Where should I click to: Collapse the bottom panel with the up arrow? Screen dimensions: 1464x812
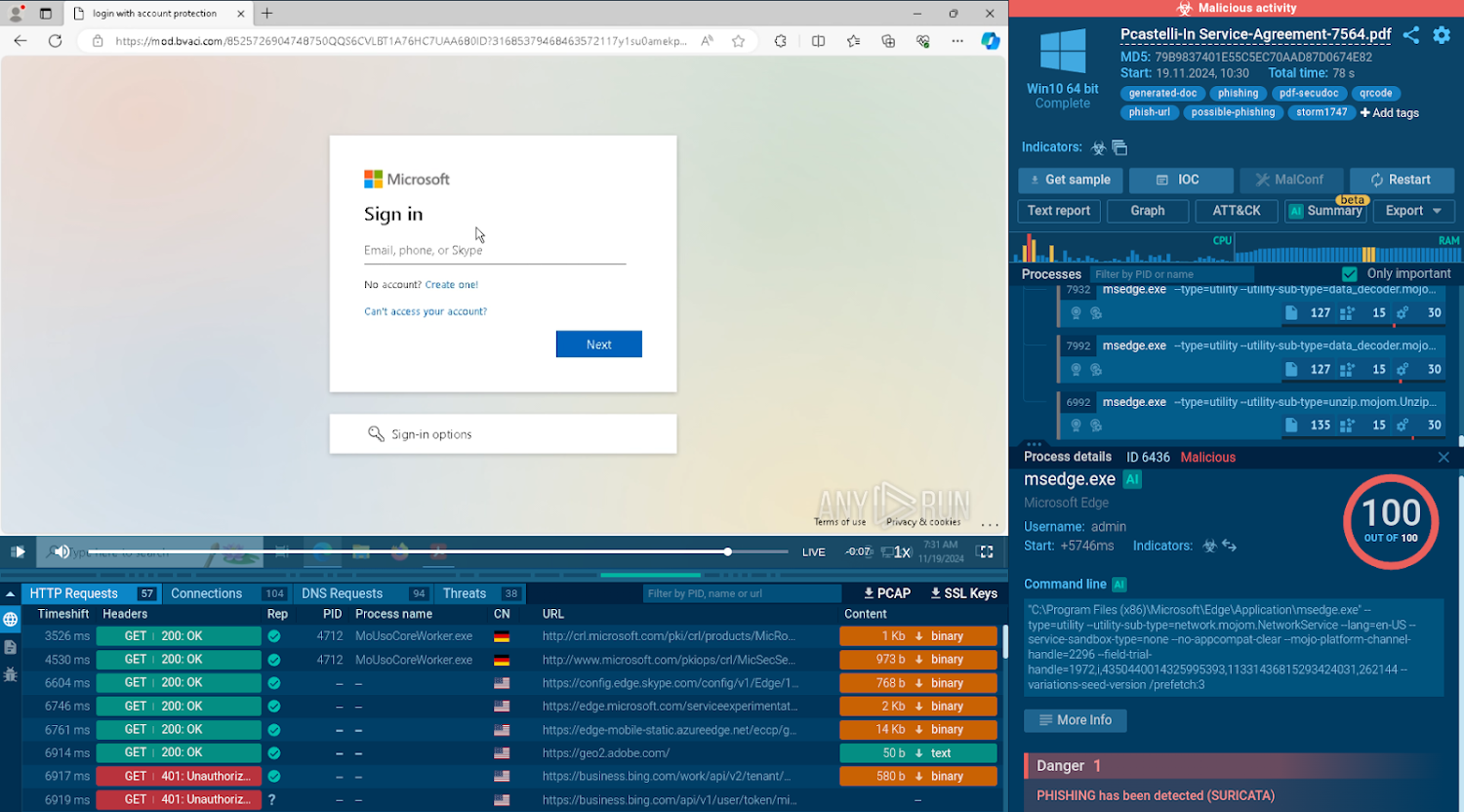[x=11, y=593]
